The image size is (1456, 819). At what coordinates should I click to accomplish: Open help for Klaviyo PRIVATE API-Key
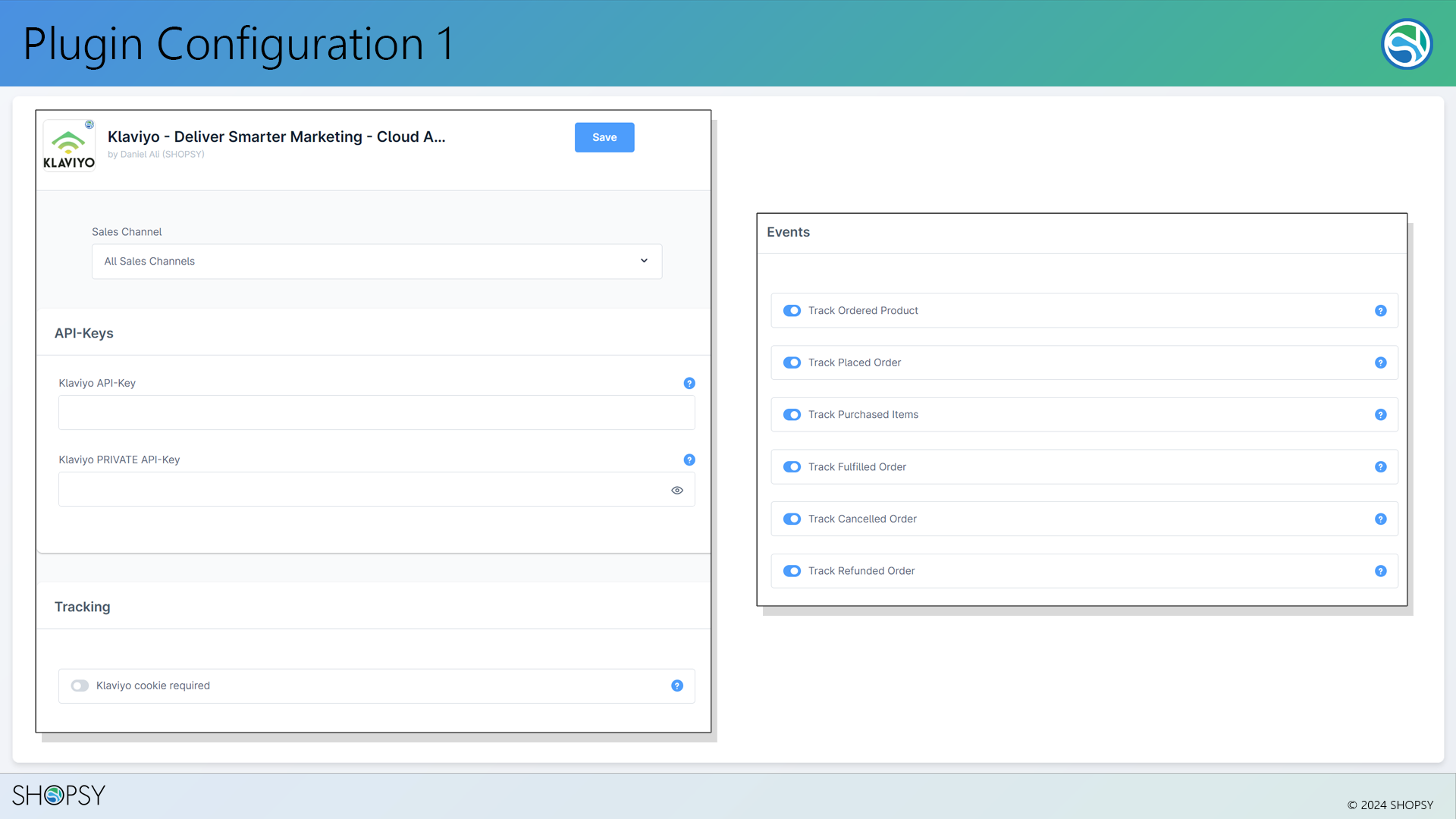click(x=689, y=460)
